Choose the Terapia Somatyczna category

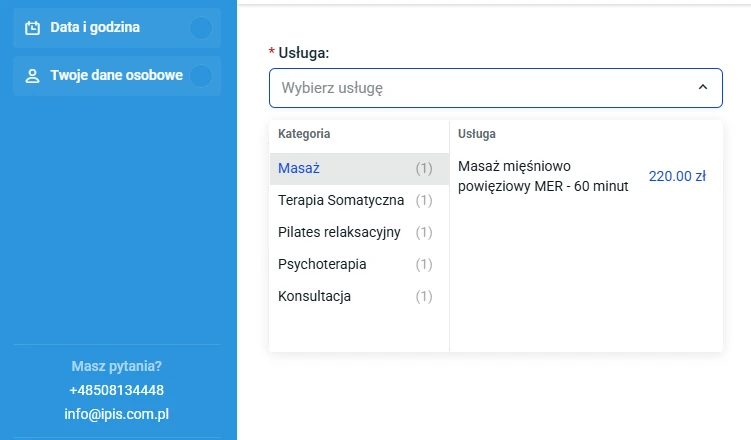click(341, 201)
